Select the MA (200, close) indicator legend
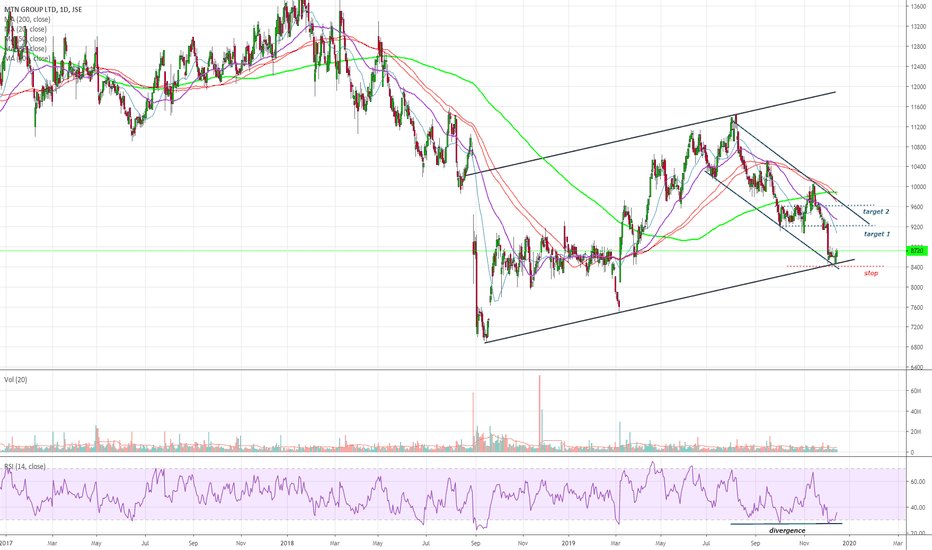Screen dimensions: 932x550 click(27, 20)
